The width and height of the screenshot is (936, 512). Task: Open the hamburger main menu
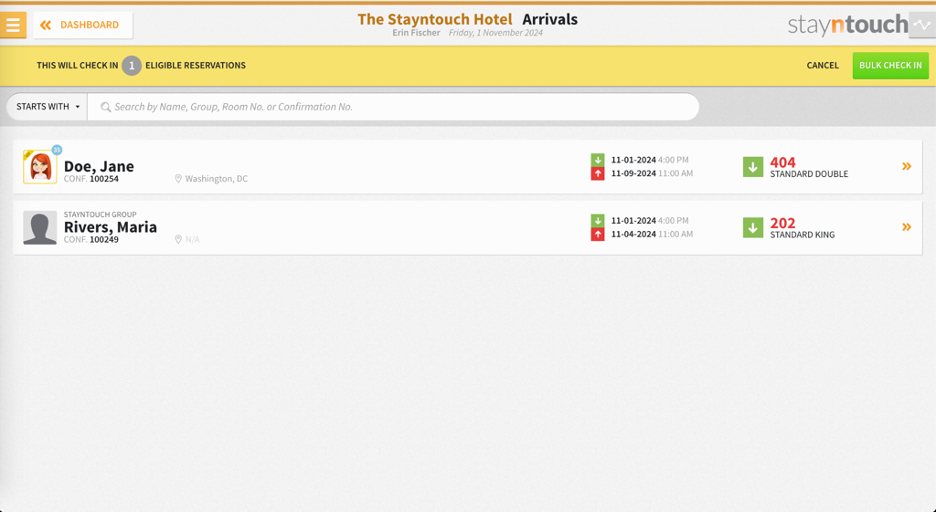(13, 25)
